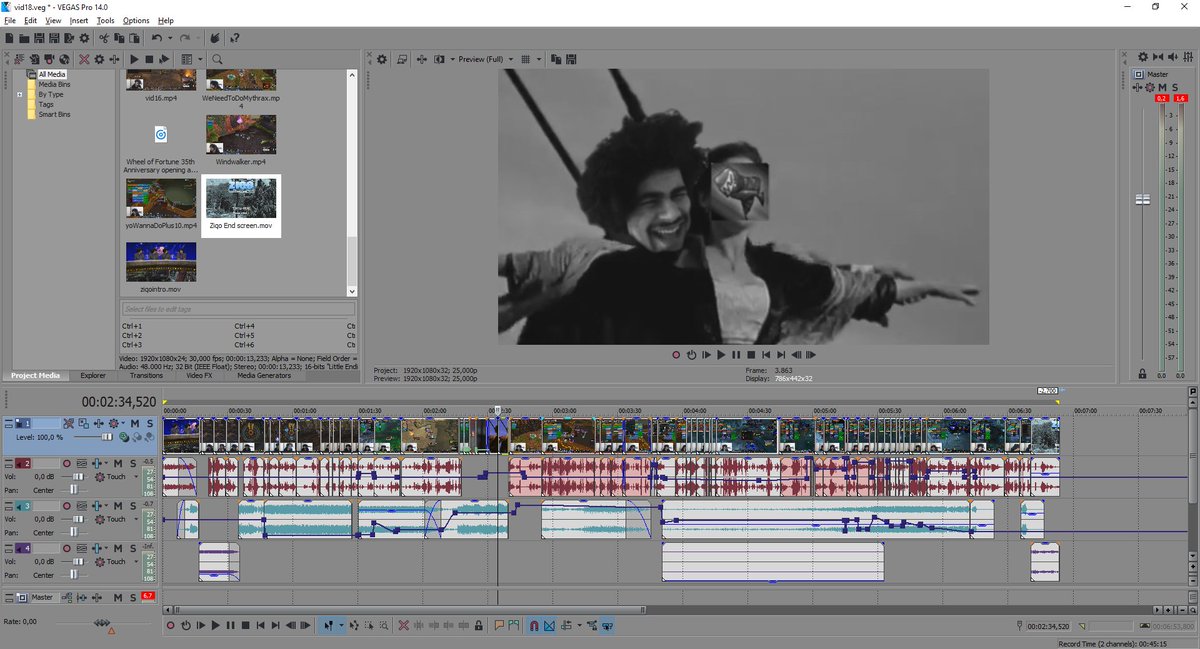Image resolution: width=1200 pixels, height=649 pixels.
Task: Click the What's This help icon
Action: tap(234, 38)
